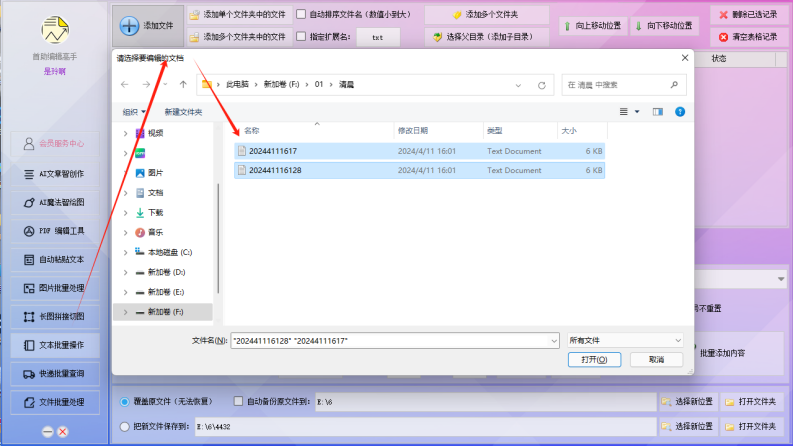This screenshot has height=446, width=793.
Task: Open file name combo box dropdown arrow
Action: 554,341
